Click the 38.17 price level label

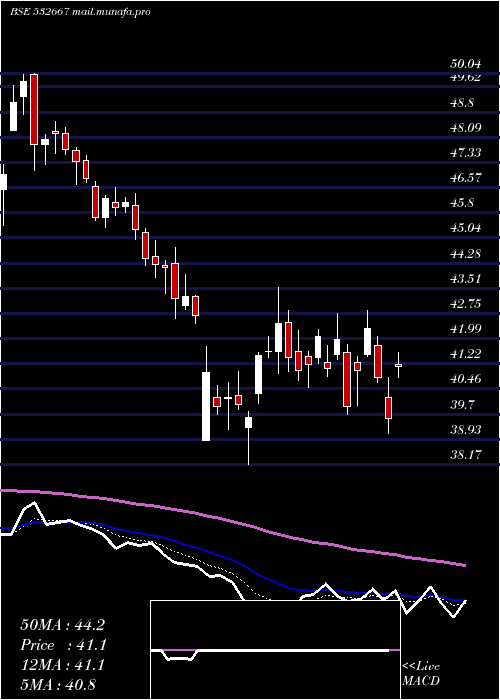coord(465,454)
